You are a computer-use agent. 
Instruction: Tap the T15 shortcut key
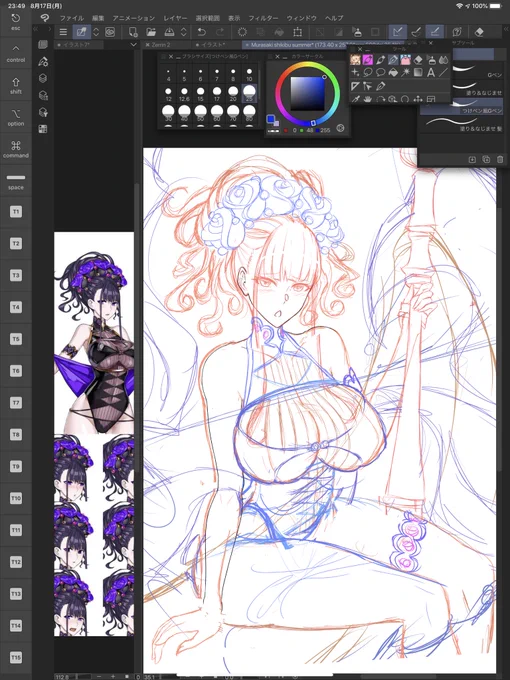click(x=16, y=657)
